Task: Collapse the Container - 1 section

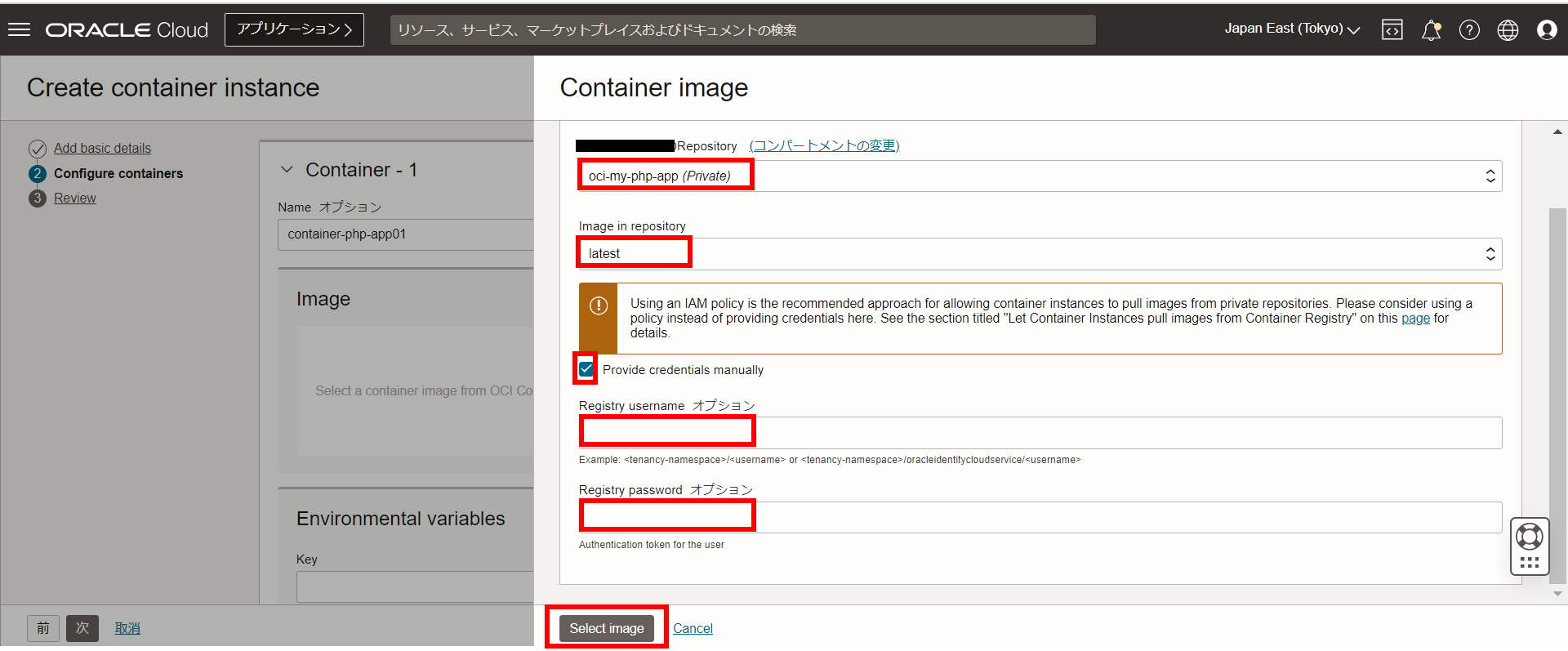Action: pos(287,170)
